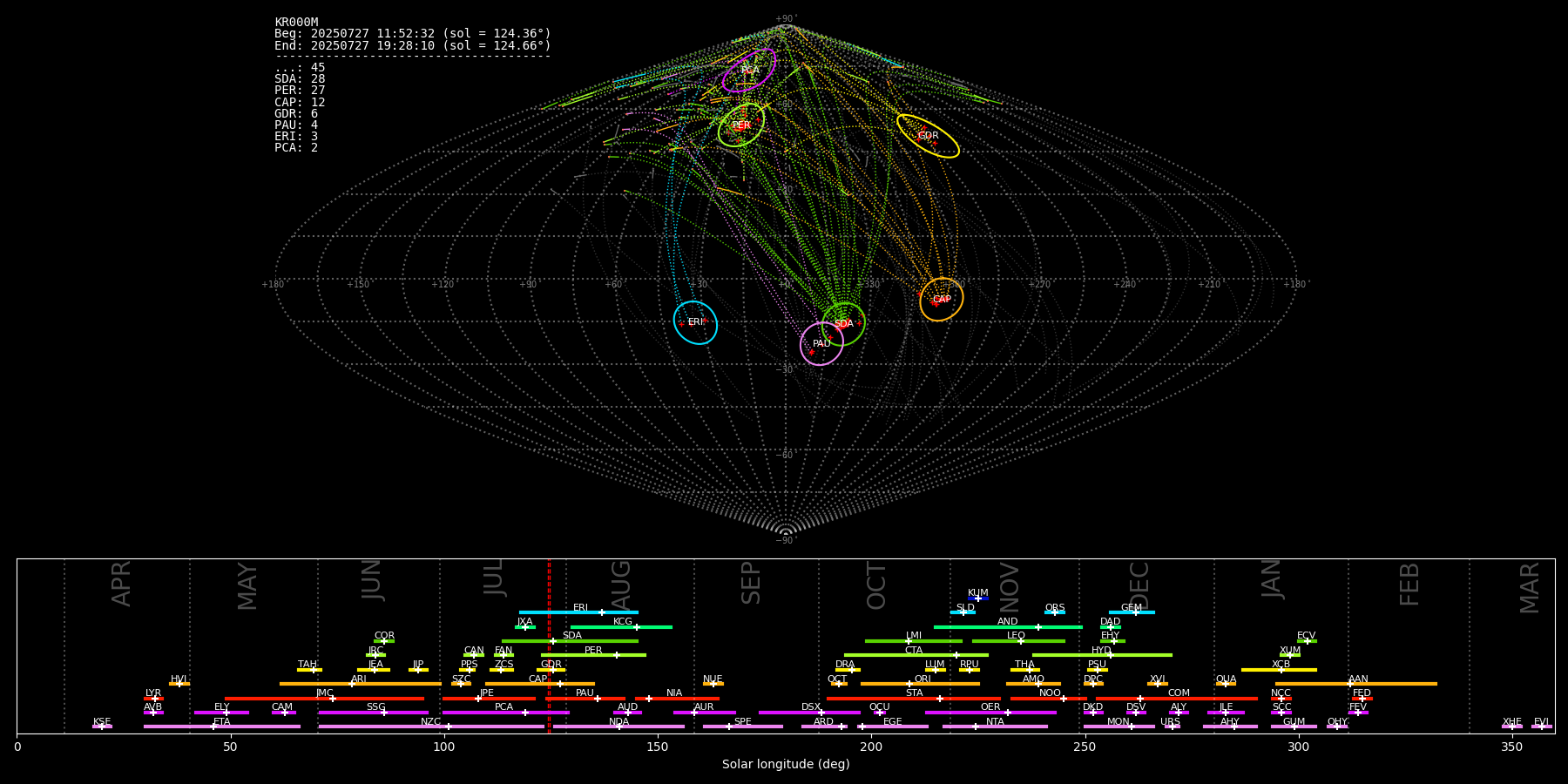This screenshot has height=784, width=1568.
Task: Click the 'PCA: 2' count in legend list
Action: point(296,148)
